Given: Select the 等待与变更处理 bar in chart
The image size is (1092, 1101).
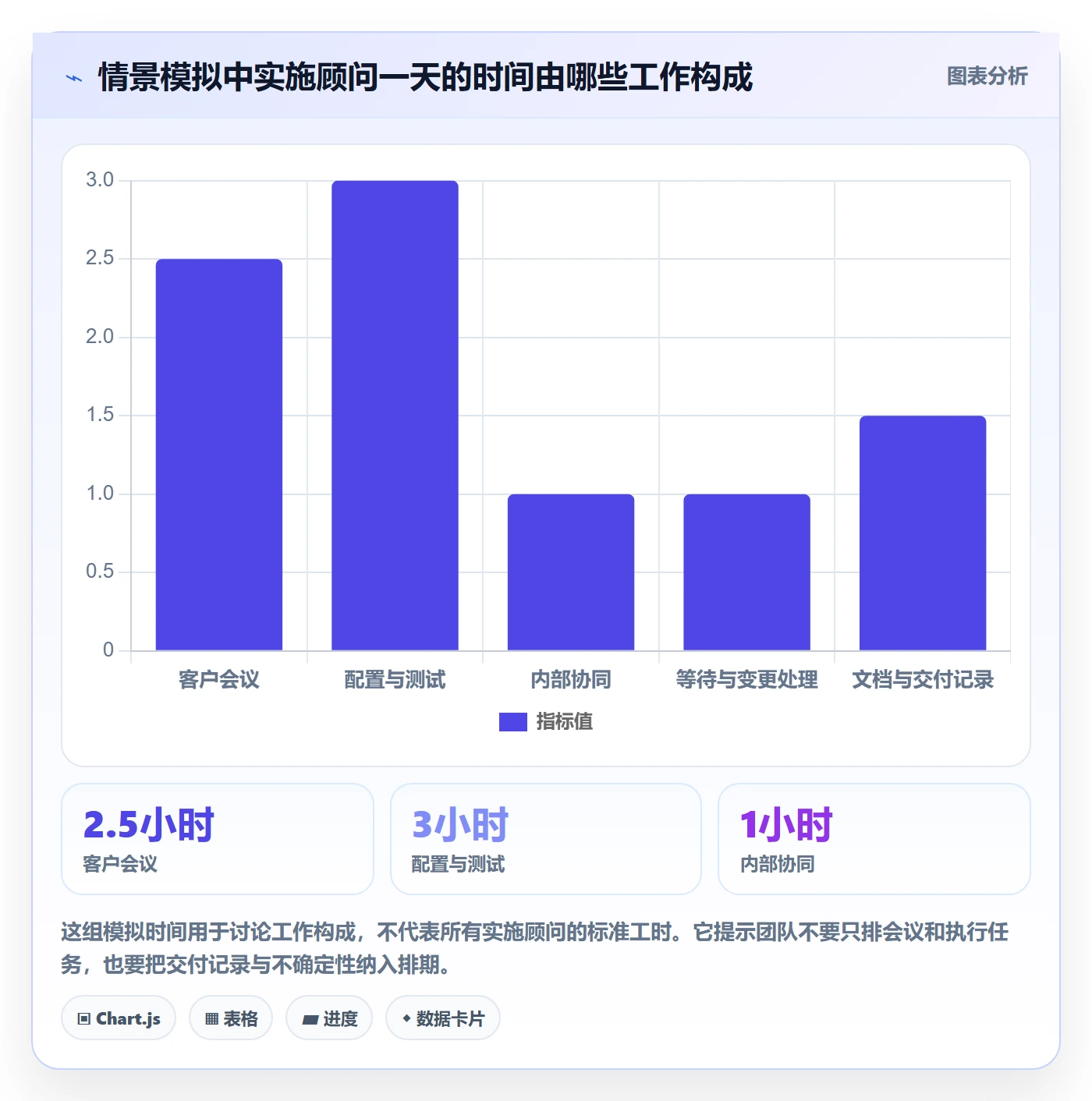Looking at the screenshot, I should tap(747, 572).
